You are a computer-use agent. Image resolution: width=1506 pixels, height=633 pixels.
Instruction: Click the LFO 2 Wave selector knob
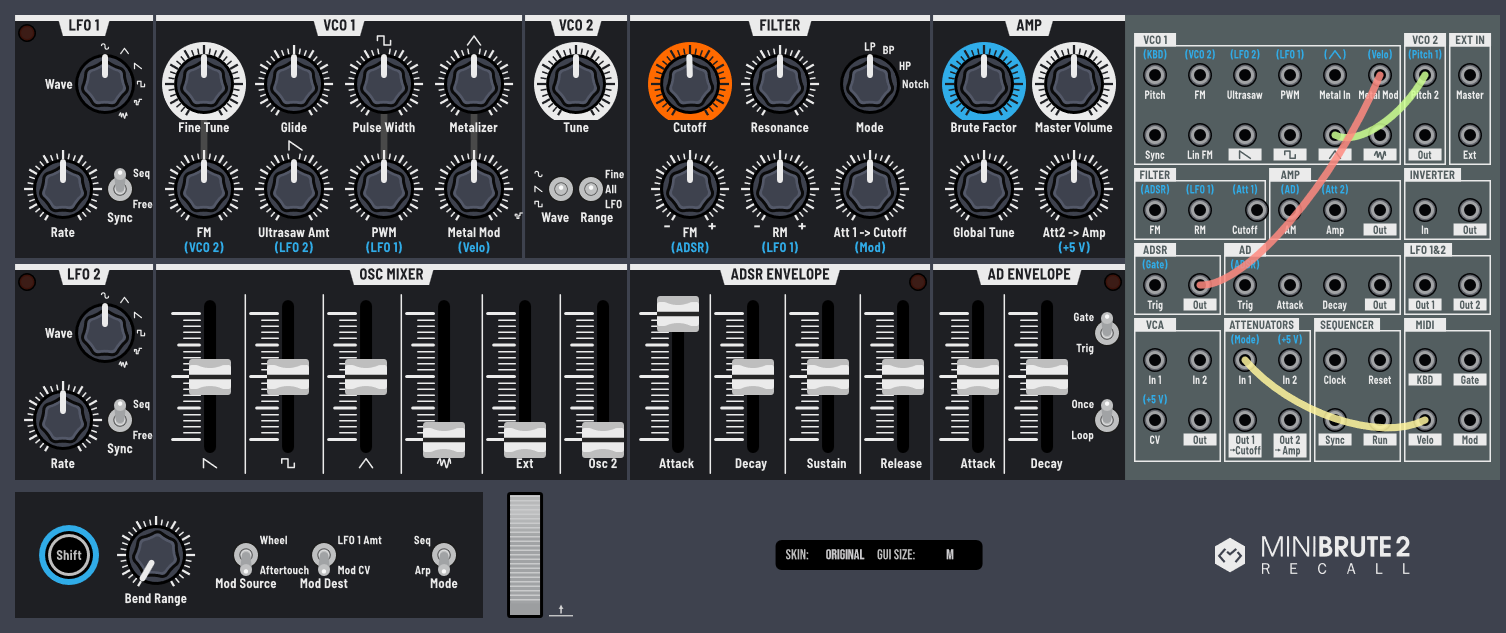[105, 332]
